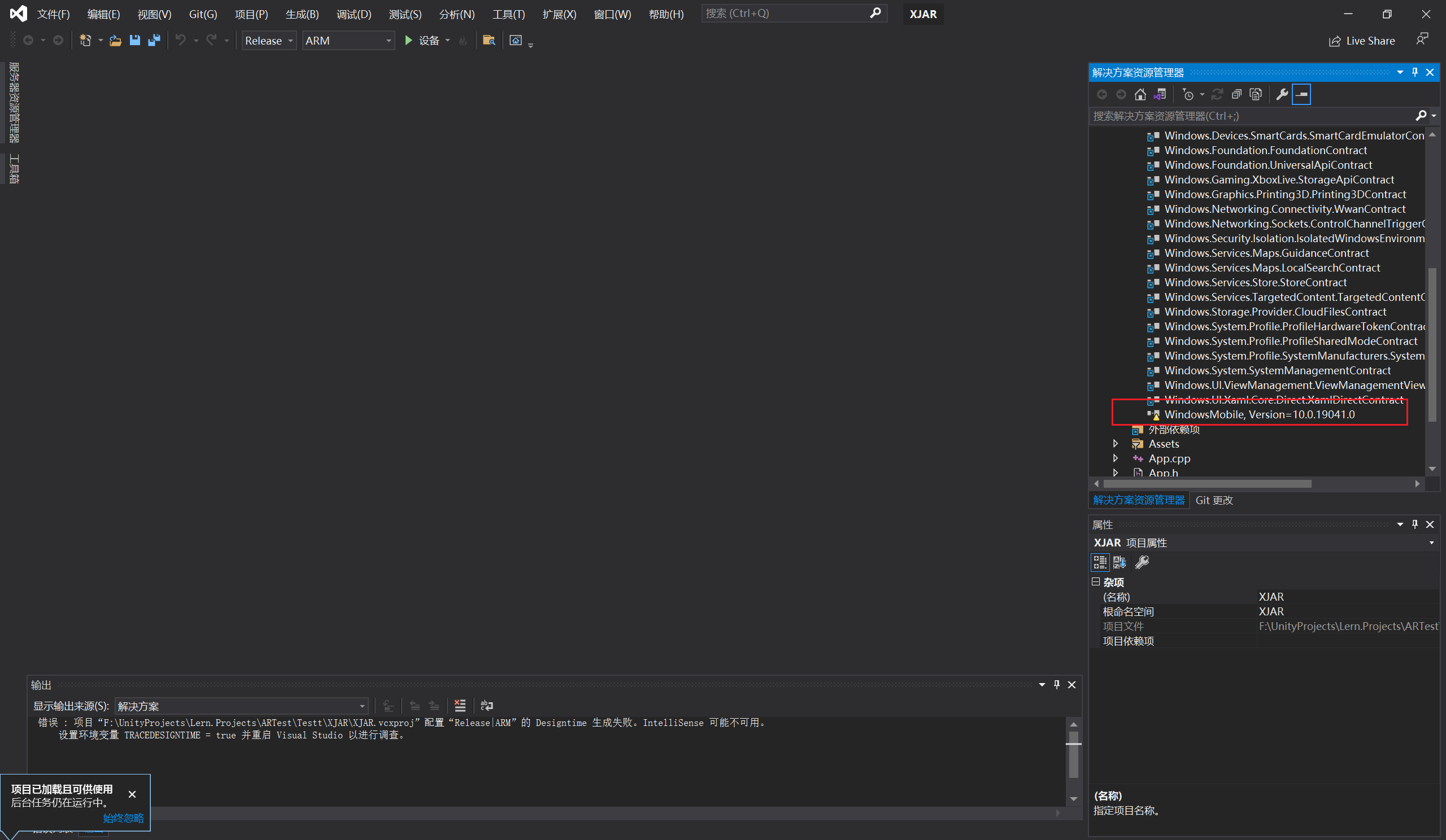Click the Solution Explorer horizontal scrollbar thumb
Screen dimensions: 1446x840
coord(1207,483)
